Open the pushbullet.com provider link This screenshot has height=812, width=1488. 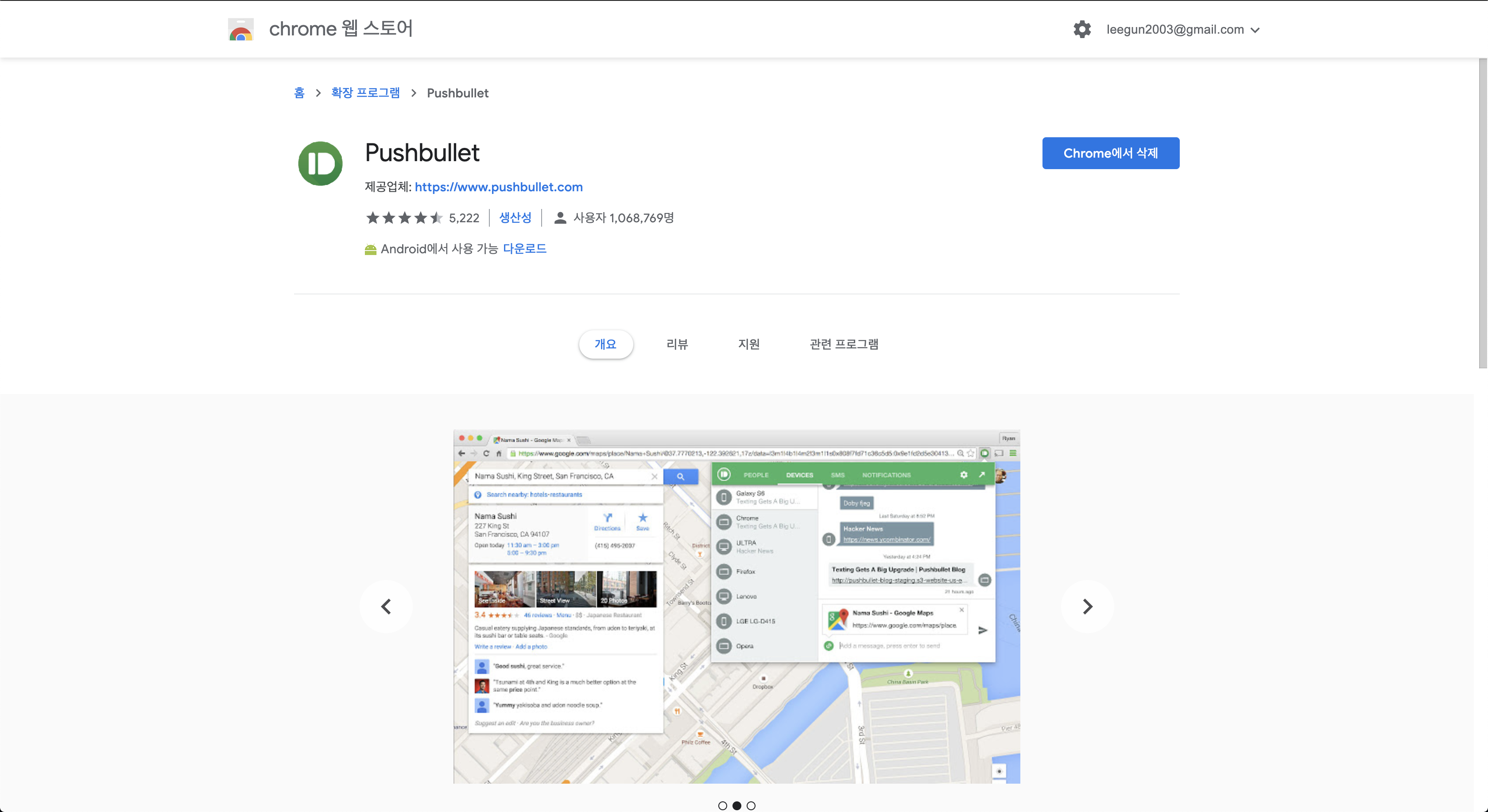pyautogui.click(x=499, y=187)
